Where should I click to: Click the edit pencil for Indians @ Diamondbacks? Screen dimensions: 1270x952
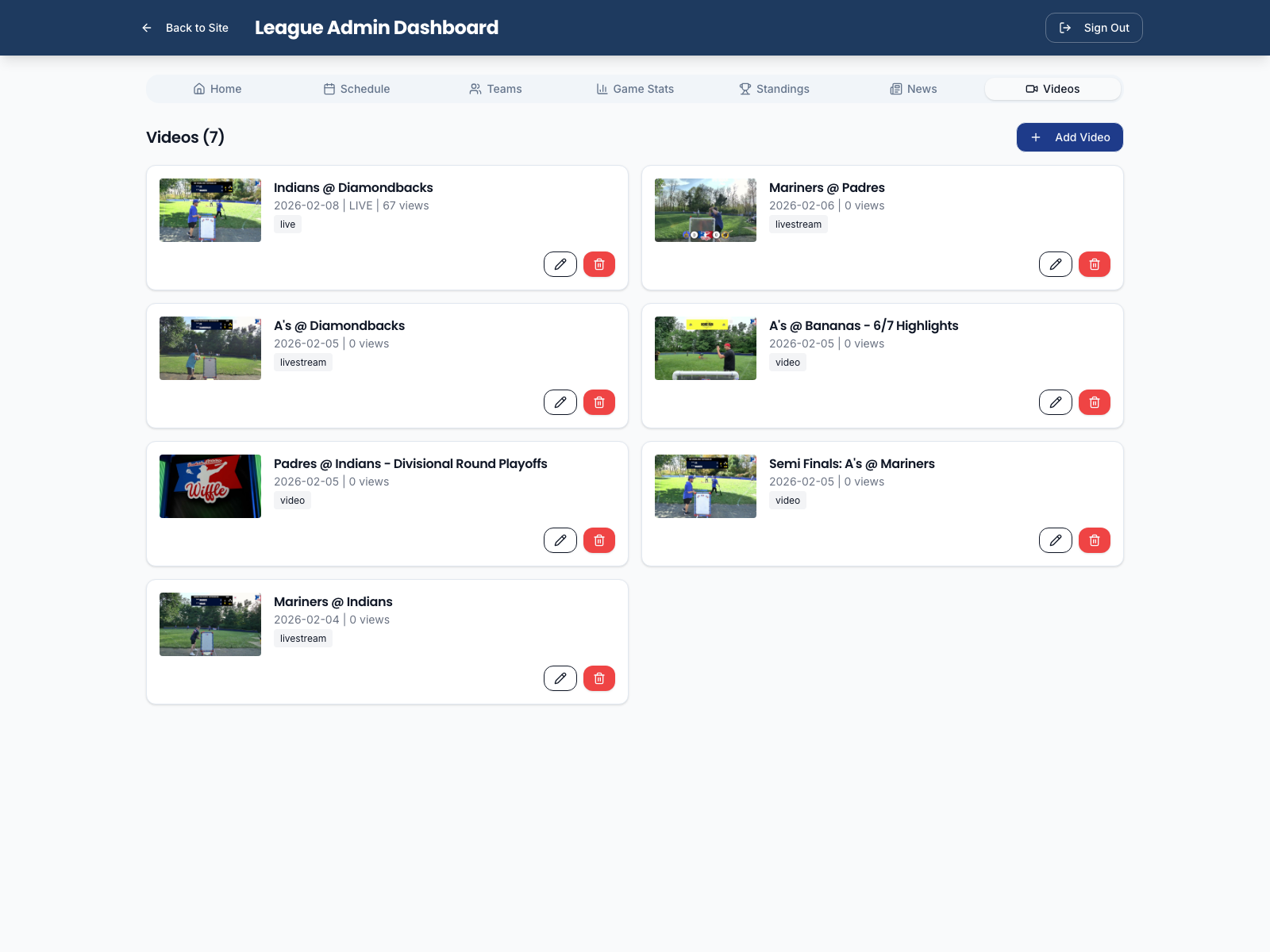560,264
